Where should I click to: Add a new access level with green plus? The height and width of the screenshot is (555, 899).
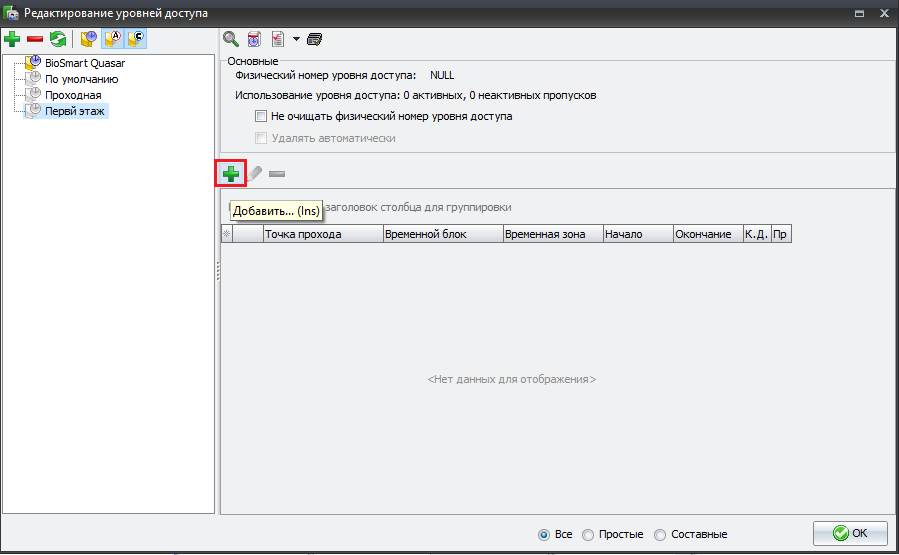(x=12, y=39)
